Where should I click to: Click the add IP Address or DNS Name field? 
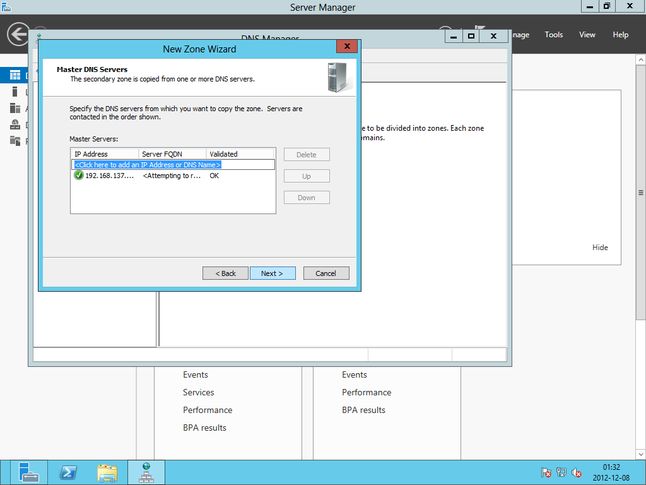point(173,165)
